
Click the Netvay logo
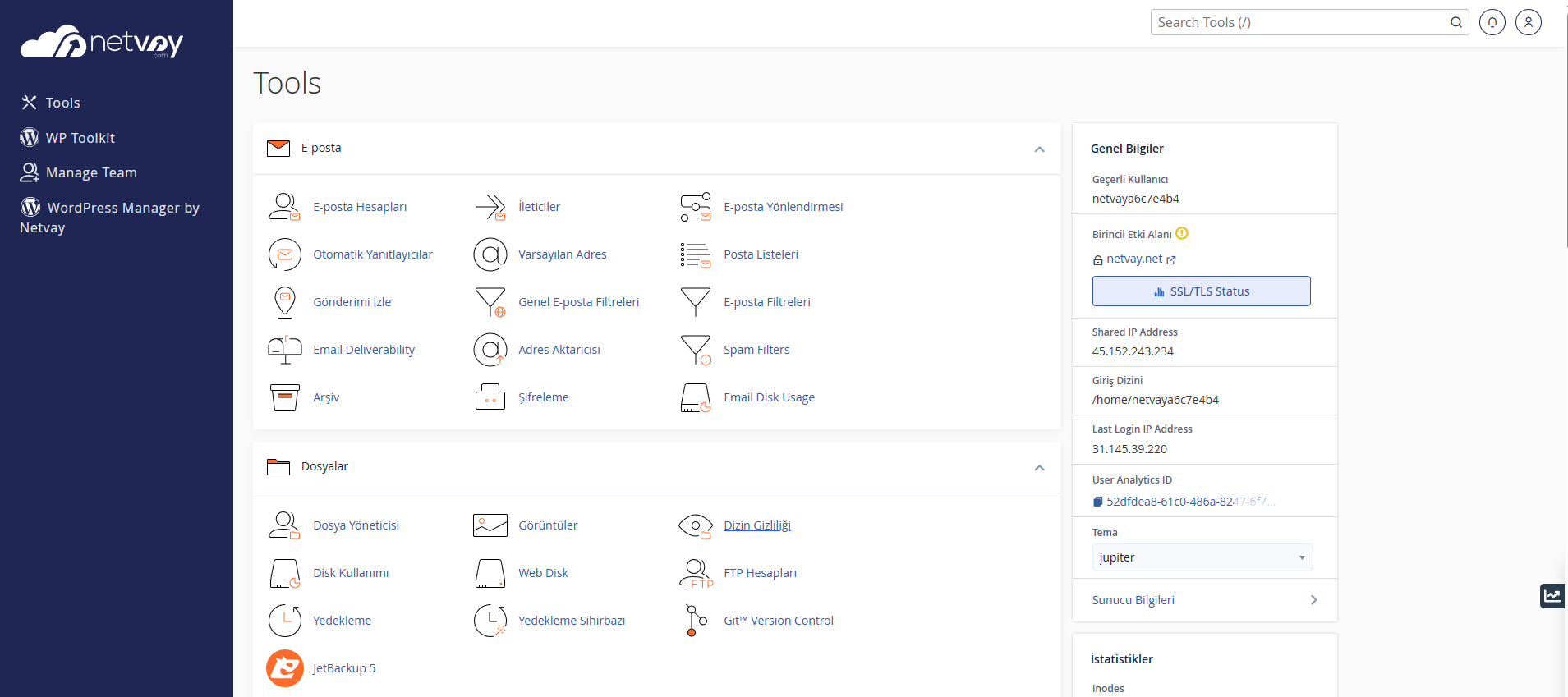click(x=102, y=41)
